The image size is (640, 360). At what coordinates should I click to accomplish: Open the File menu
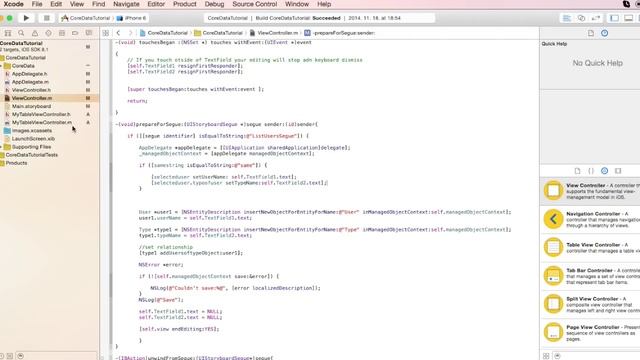click(37, 4)
